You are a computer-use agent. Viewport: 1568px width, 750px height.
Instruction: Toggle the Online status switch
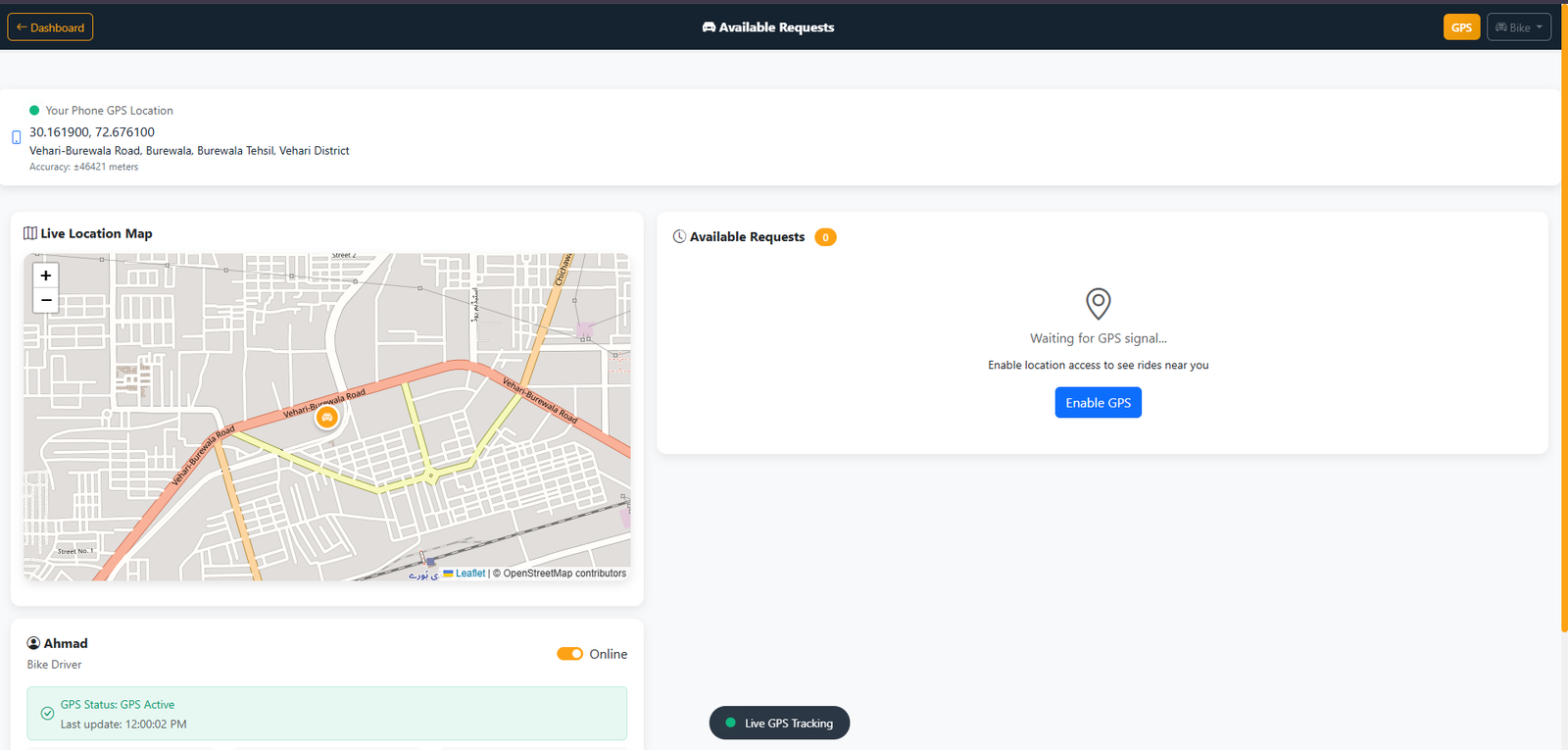point(569,654)
